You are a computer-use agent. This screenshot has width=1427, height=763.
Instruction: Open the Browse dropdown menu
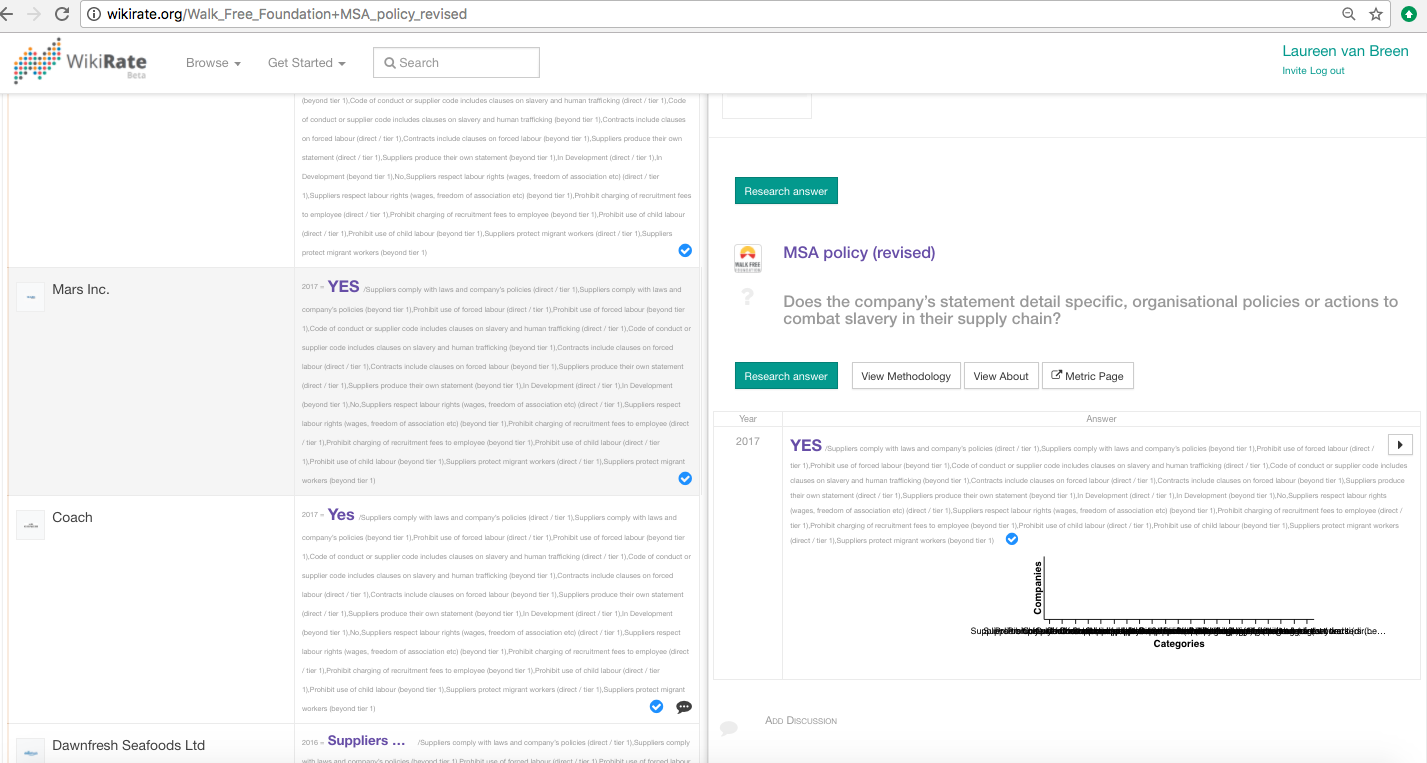click(x=213, y=62)
